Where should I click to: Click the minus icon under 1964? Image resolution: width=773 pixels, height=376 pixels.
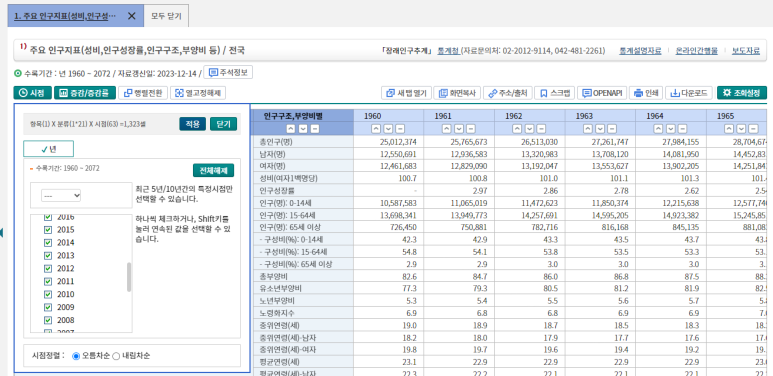[682, 129]
